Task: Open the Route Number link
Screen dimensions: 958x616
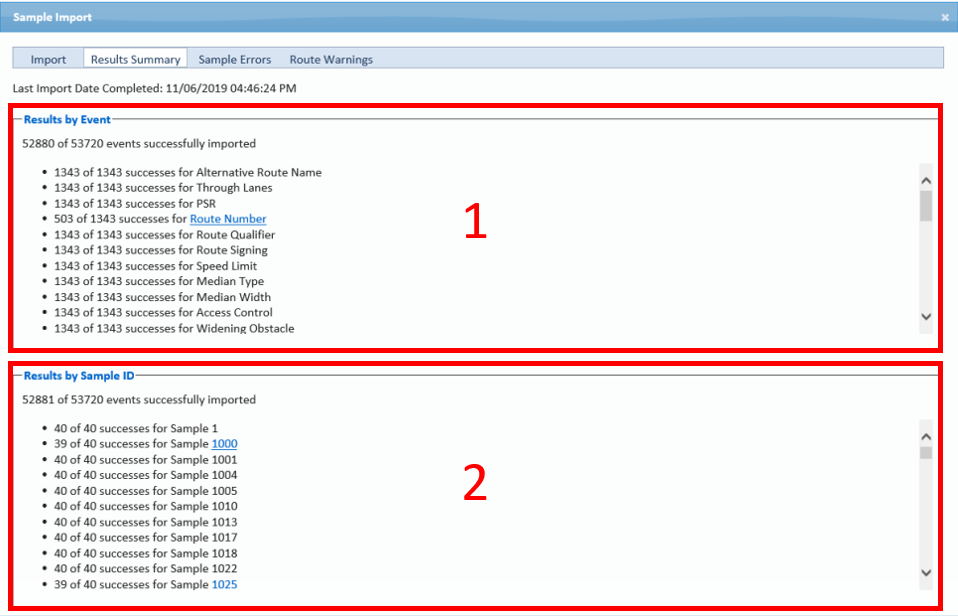Action: 228,219
